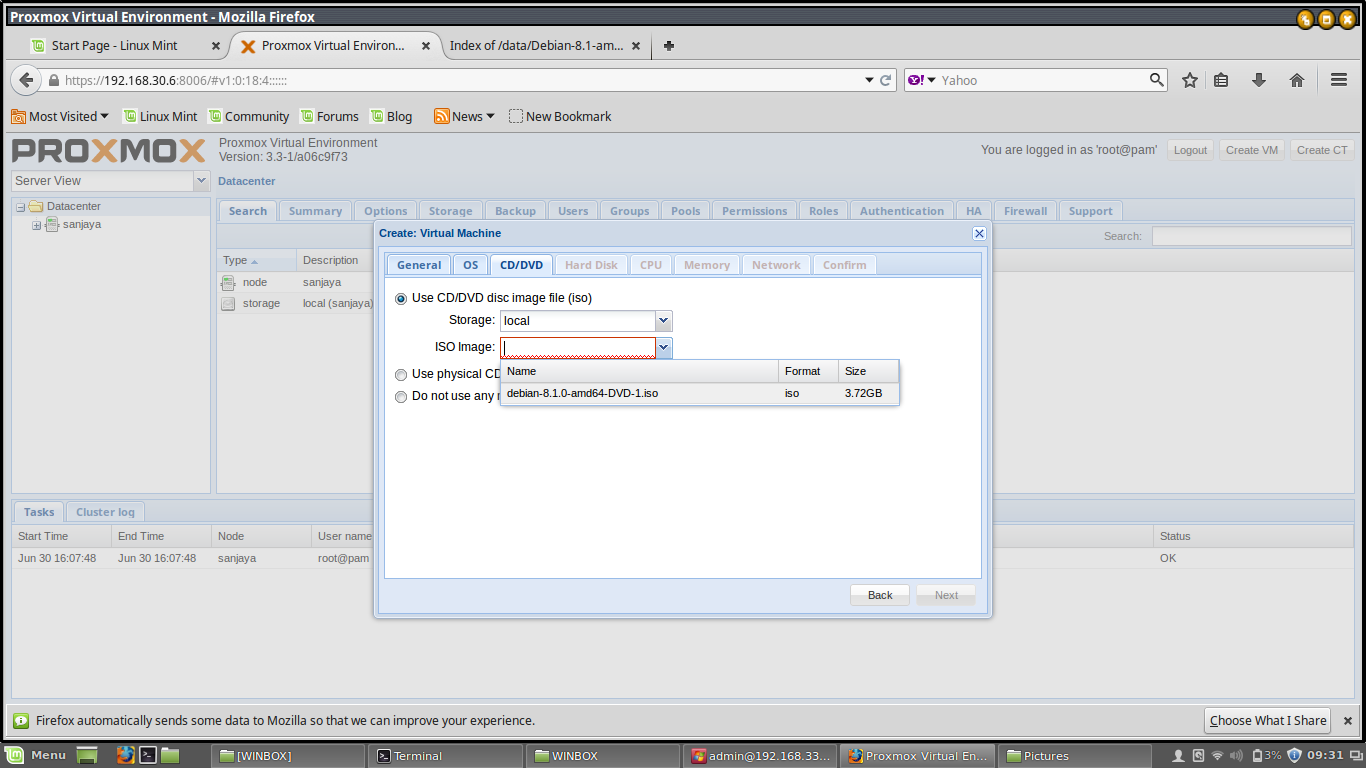Switch to the General wizard tab
This screenshot has height=768, width=1366.
pyautogui.click(x=419, y=265)
